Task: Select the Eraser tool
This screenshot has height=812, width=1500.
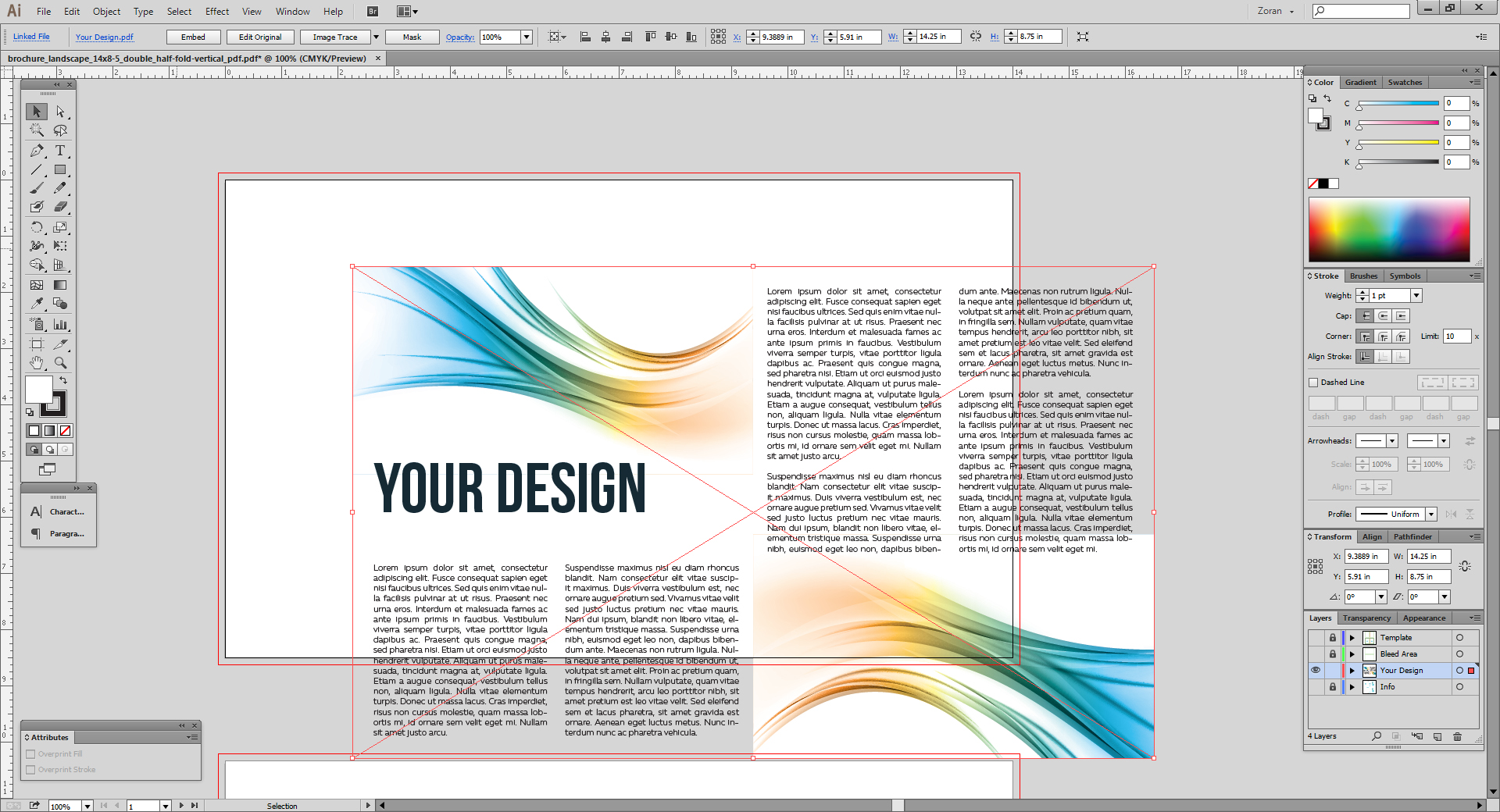Action: point(61,206)
